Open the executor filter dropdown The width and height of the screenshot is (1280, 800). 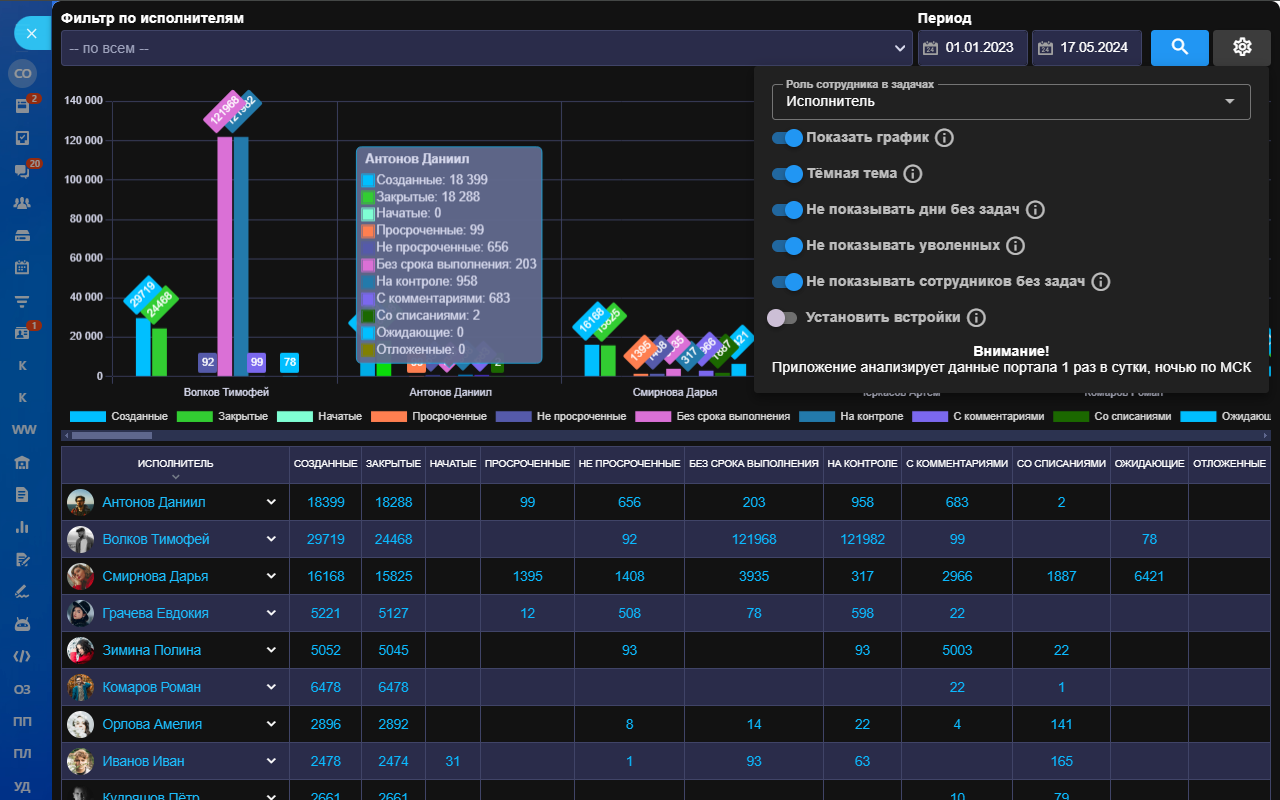(486, 48)
